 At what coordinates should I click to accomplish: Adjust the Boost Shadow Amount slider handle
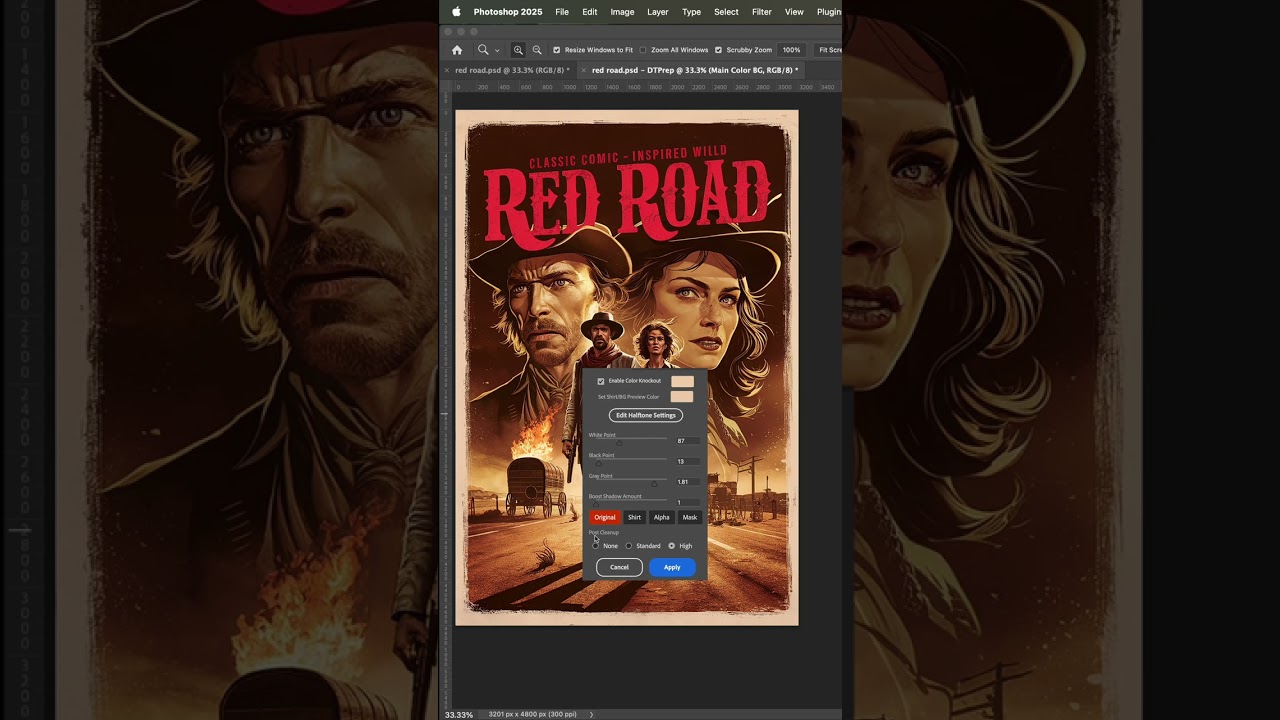coord(596,503)
